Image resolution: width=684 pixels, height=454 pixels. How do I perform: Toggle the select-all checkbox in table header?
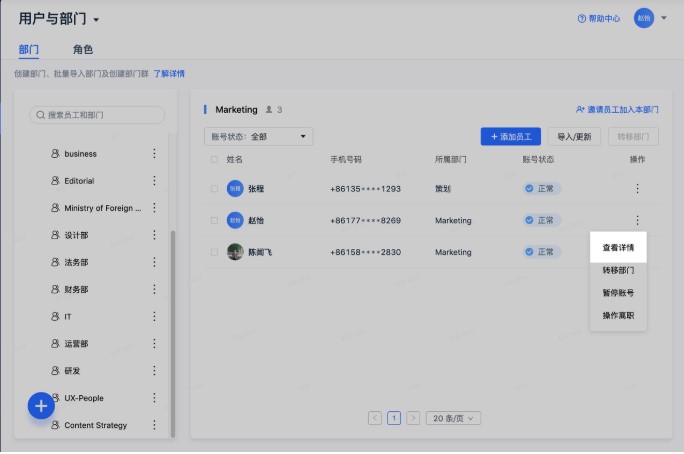[x=214, y=160]
